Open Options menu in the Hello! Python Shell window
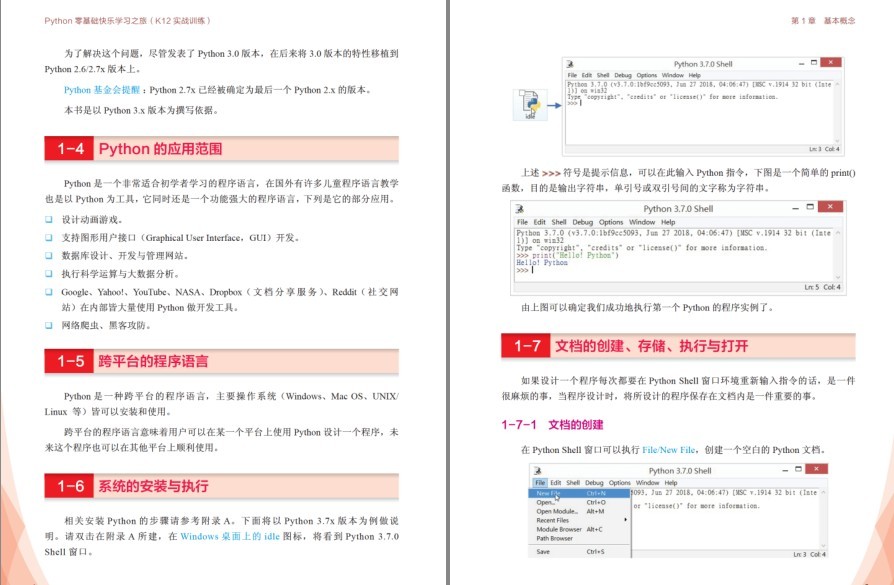The image size is (894, 585). tap(611, 222)
